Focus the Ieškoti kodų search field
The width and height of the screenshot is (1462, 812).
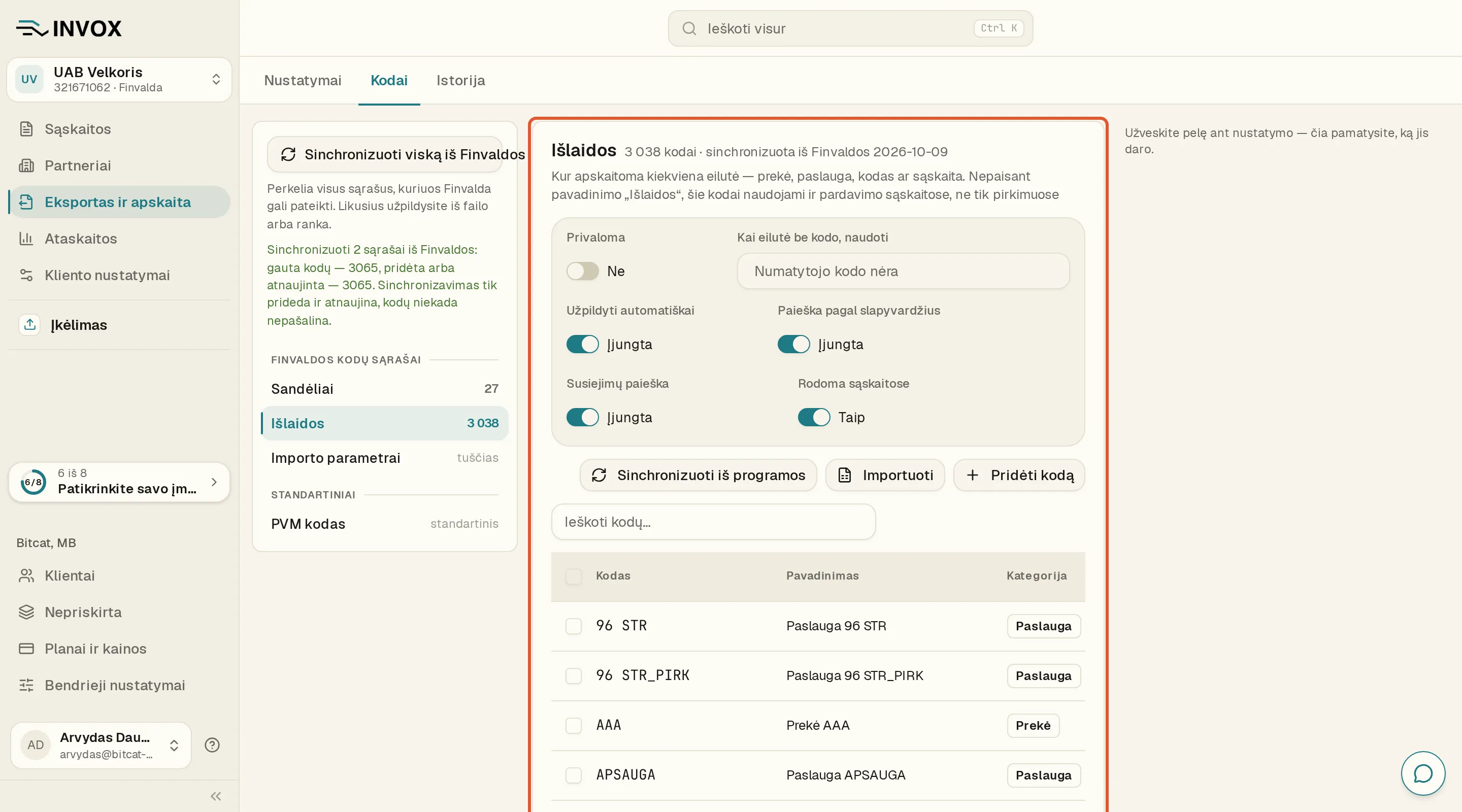pyautogui.click(x=713, y=522)
